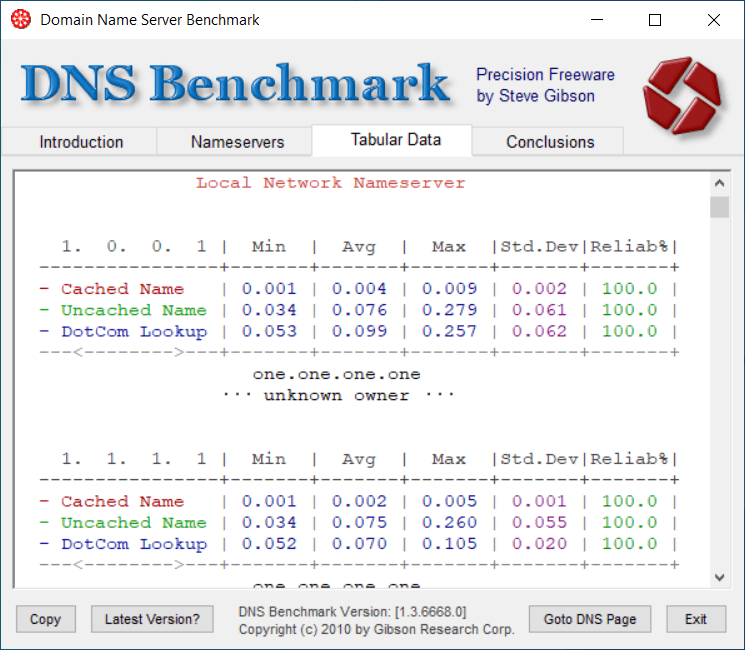Click the 0.052 minimum value
The width and height of the screenshot is (745, 650).
[269, 544]
